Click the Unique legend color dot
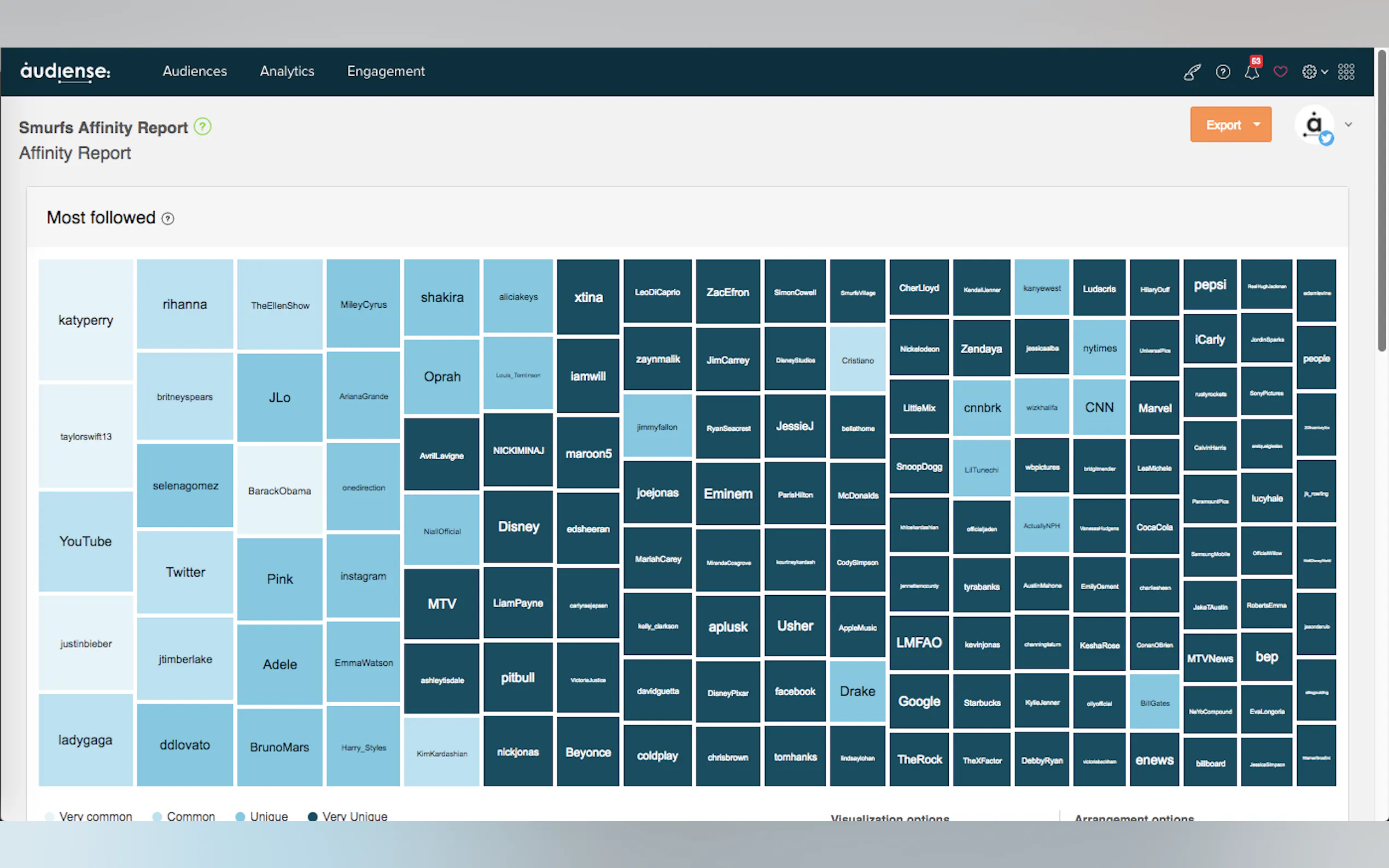 240,816
